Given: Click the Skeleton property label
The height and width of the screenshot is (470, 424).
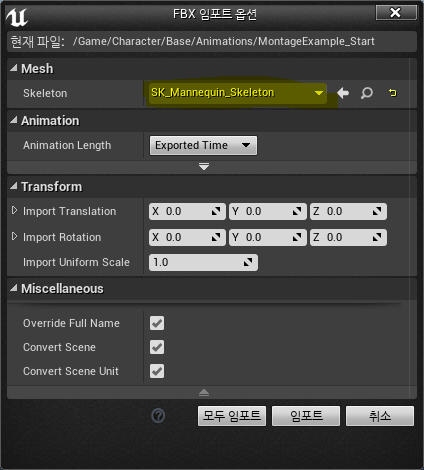Looking at the screenshot, I should pyautogui.click(x=45, y=93).
